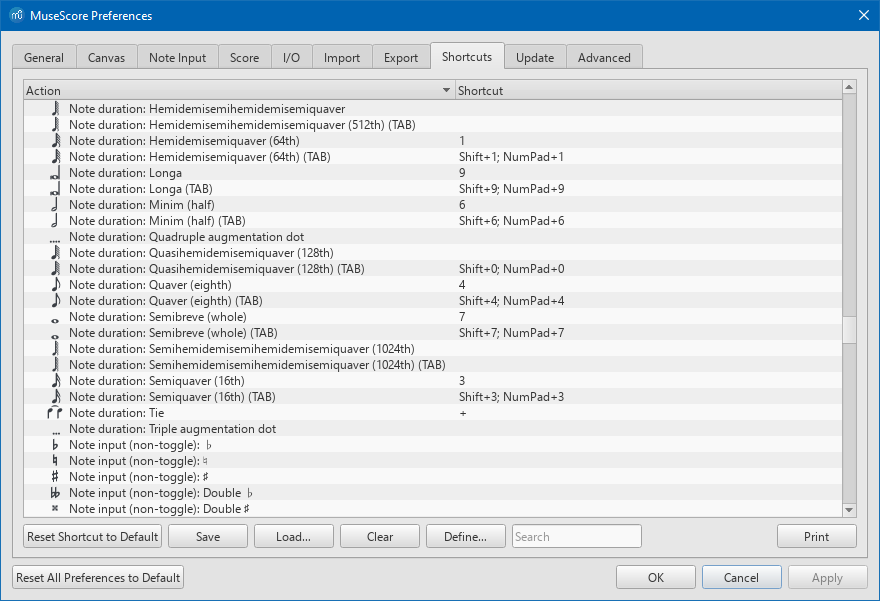Click the Define... button
The width and height of the screenshot is (880, 601).
(x=466, y=536)
